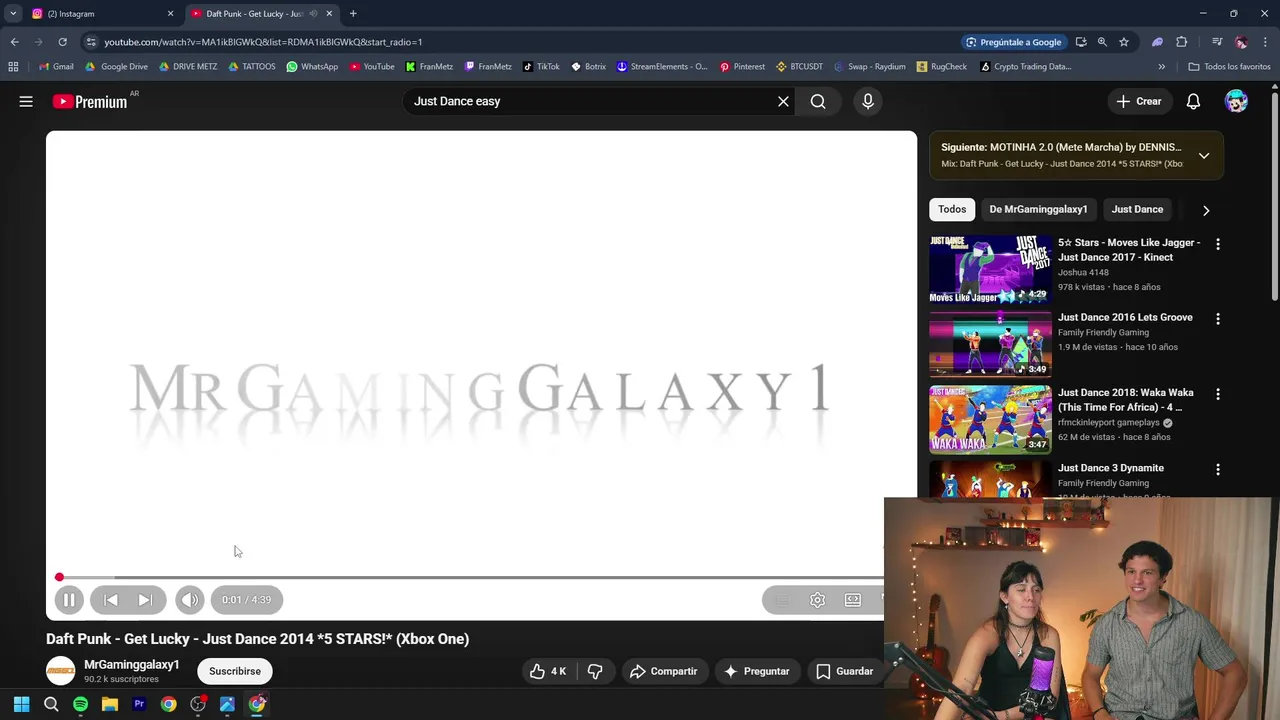
Task: Open a new browser tab
Action: point(353,14)
